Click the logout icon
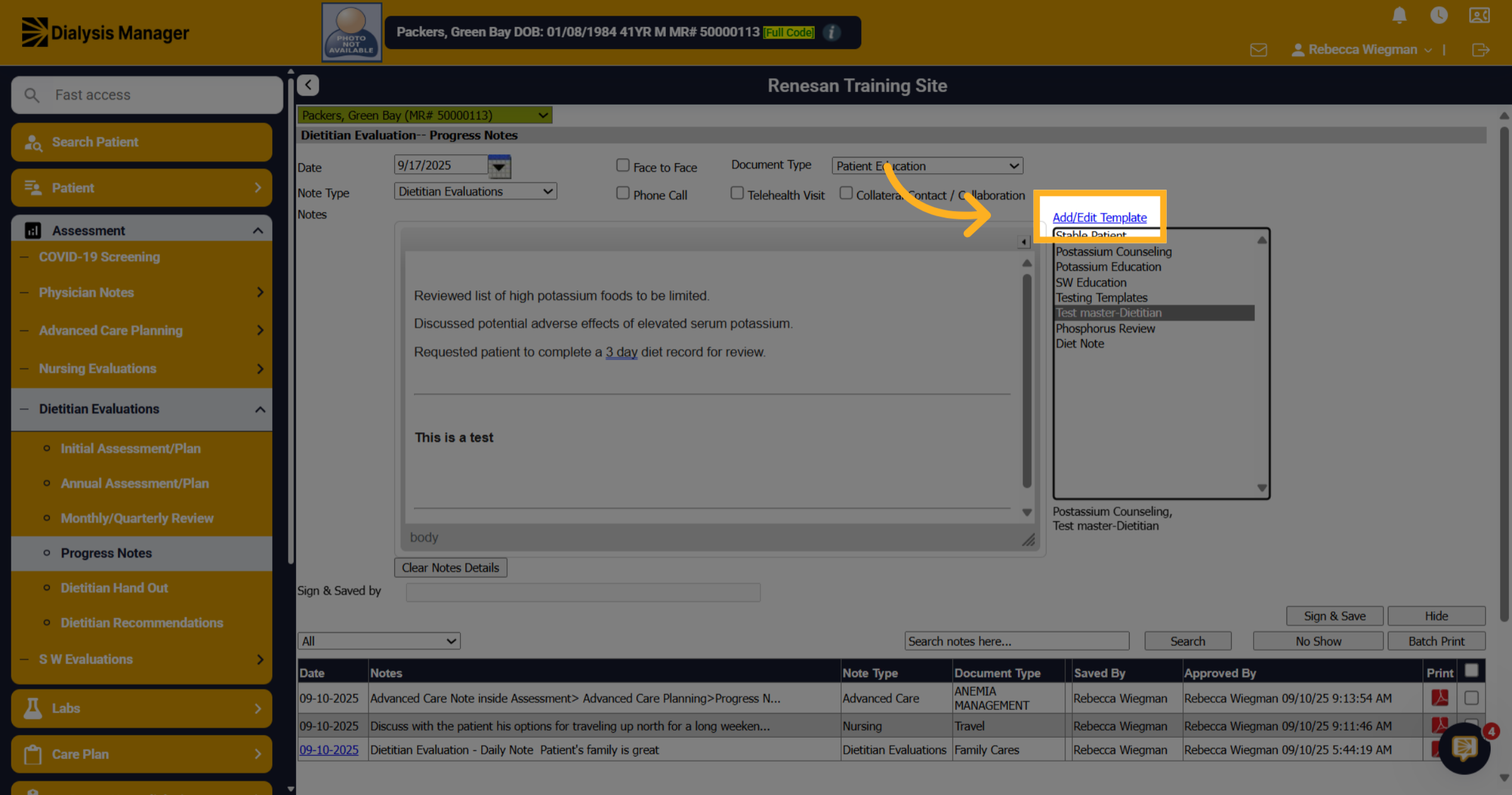The width and height of the screenshot is (1512, 795). pyautogui.click(x=1480, y=50)
